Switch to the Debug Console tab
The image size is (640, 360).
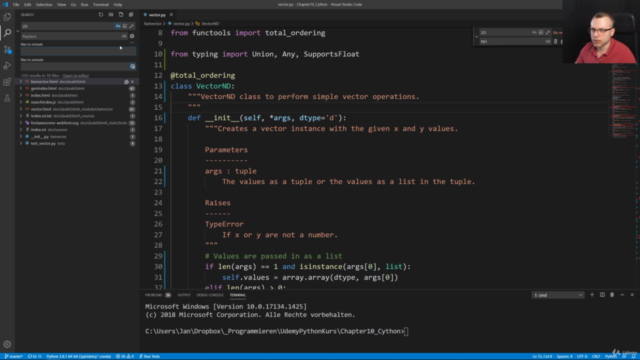click(210, 295)
